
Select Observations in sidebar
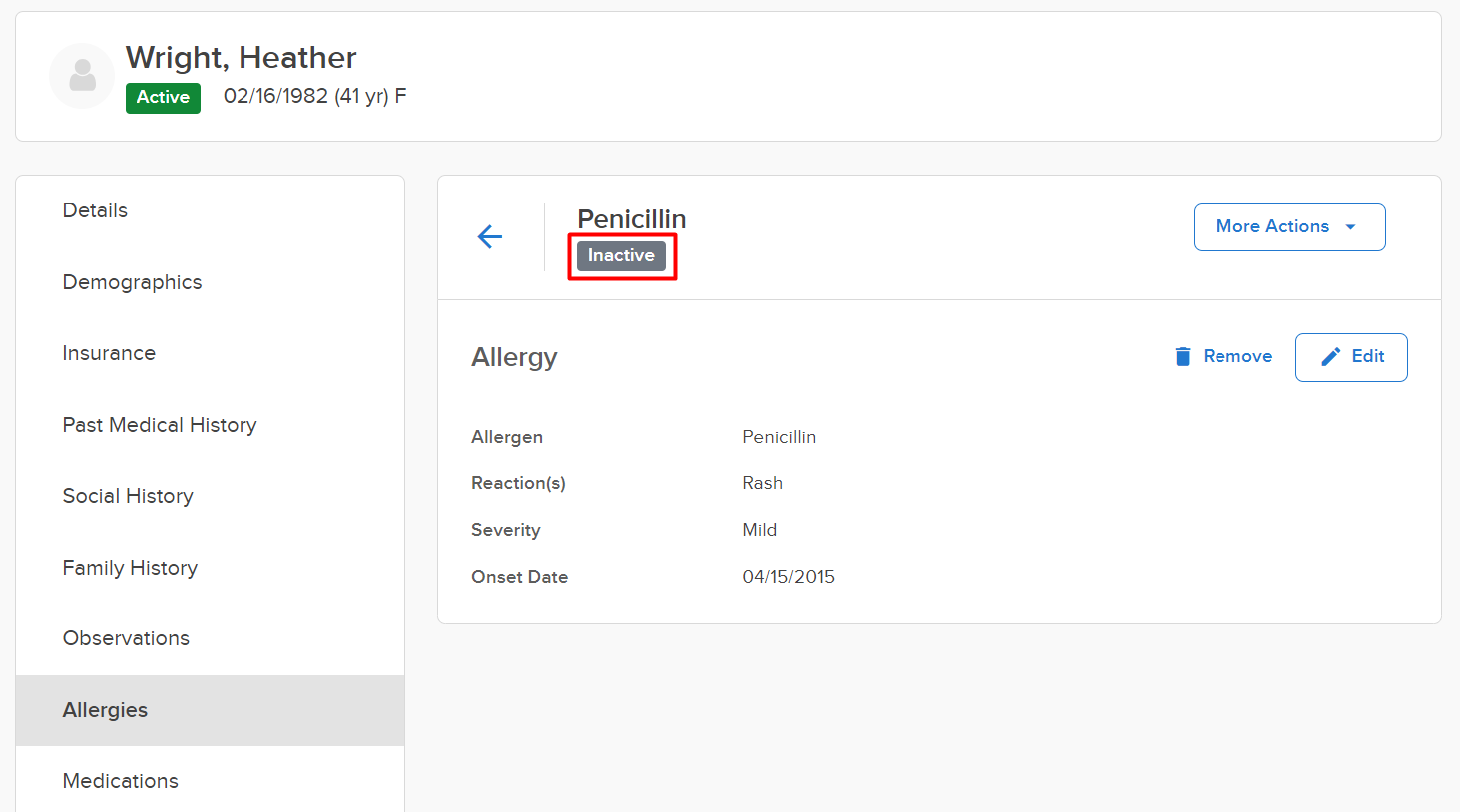pos(126,638)
